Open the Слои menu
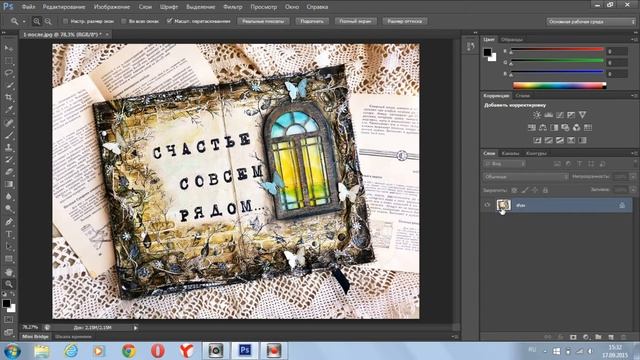 [x=145, y=7]
